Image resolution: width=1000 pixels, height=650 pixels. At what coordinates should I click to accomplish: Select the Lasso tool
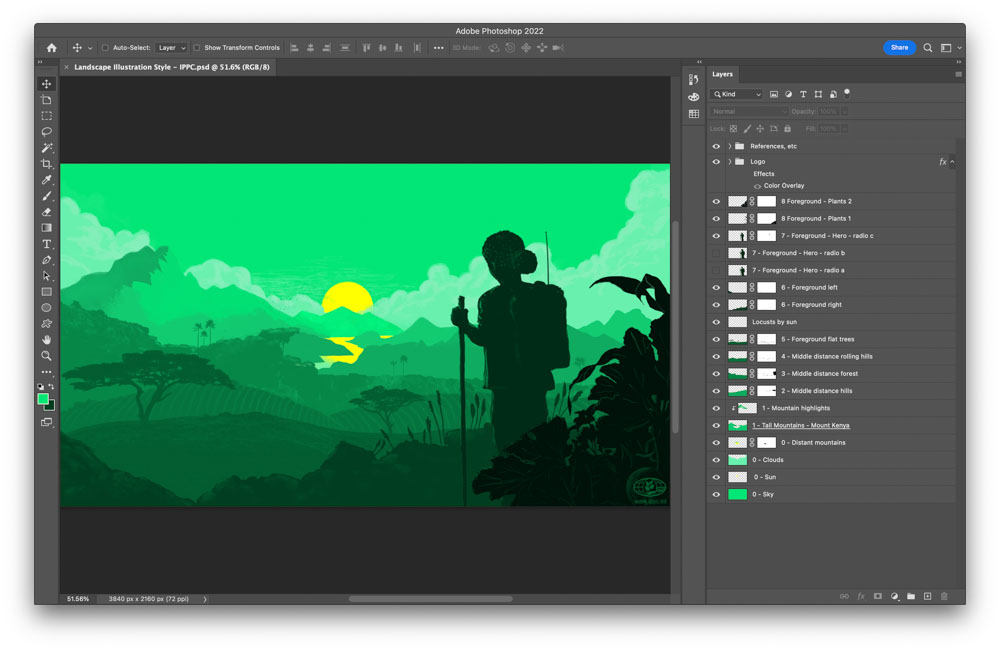pyautogui.click(x=46, y=132)
